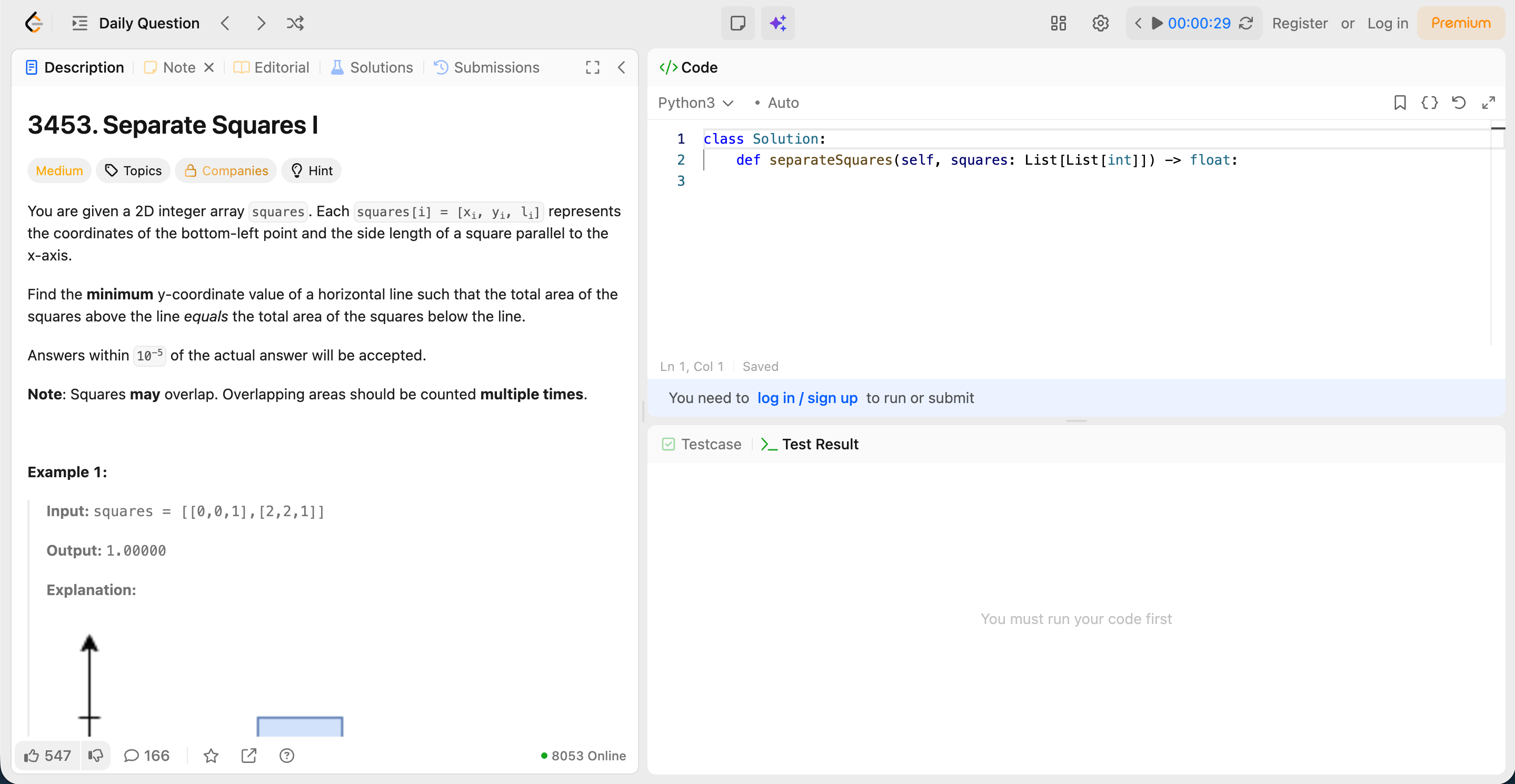The image size is (1515, 784).
Task: Switch to the Testcase tab
Action: click(702, 444)
